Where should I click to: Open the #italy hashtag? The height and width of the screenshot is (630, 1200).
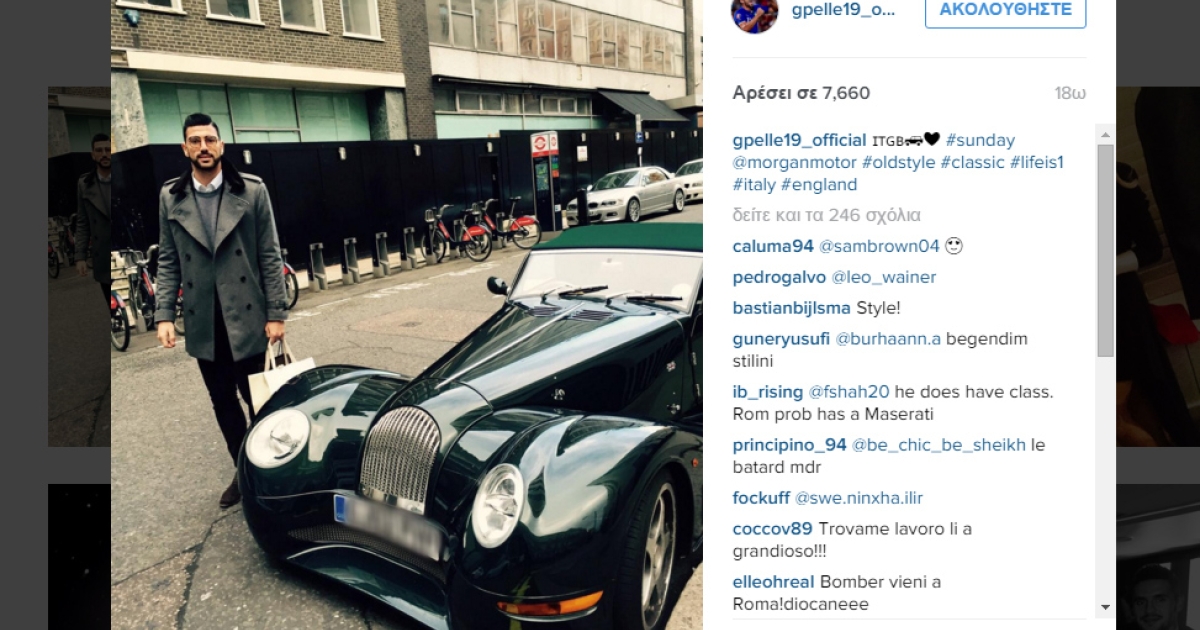(x=754, y=184)
